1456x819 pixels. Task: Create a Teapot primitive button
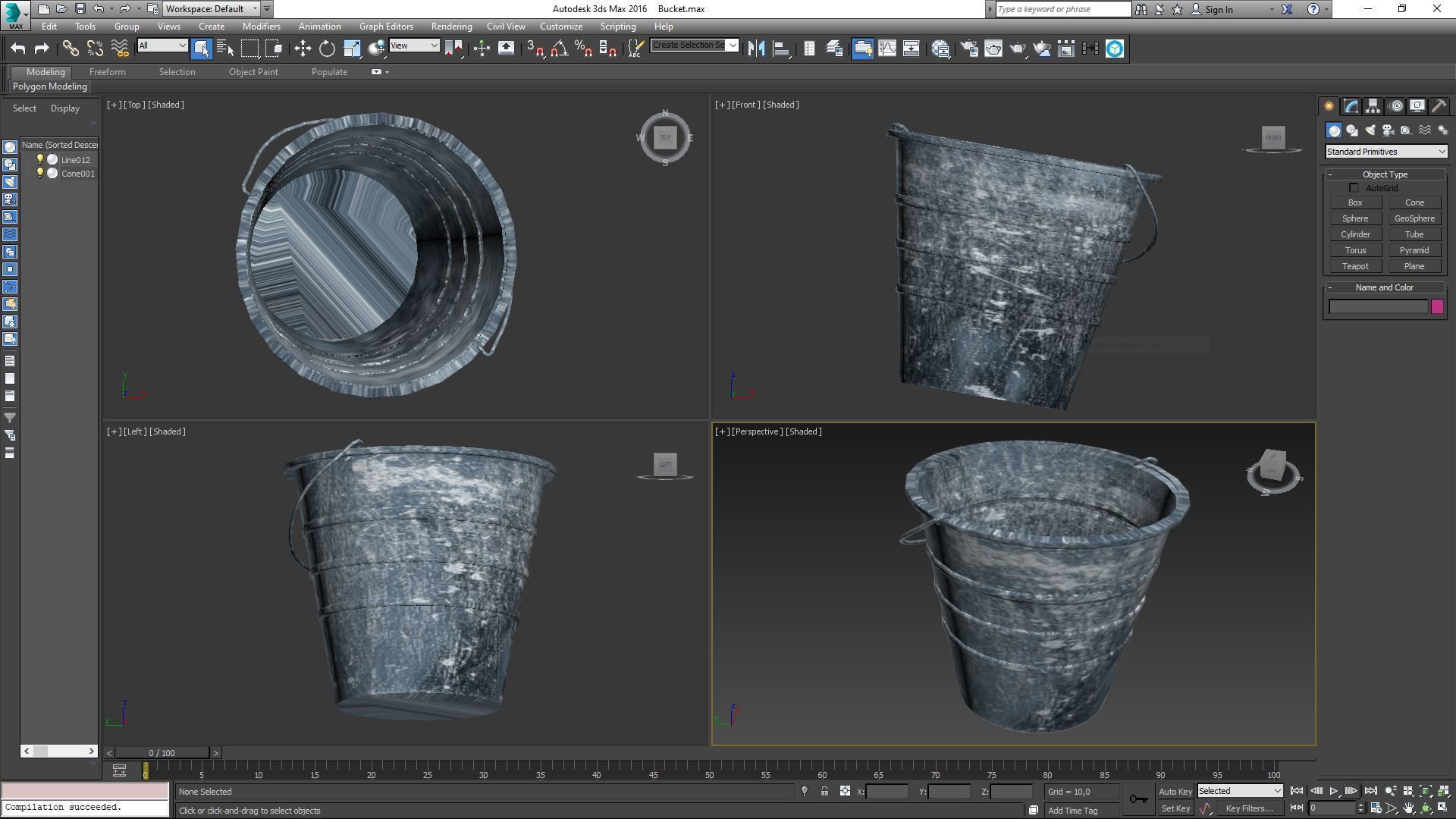[1355, 266]
